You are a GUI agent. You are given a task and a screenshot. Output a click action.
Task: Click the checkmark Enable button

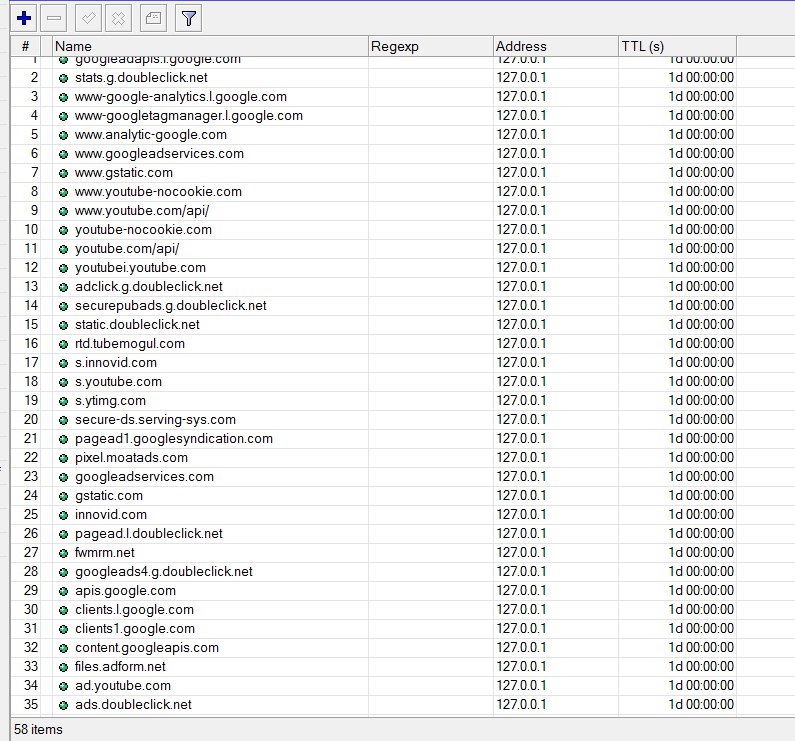(88, 19)
